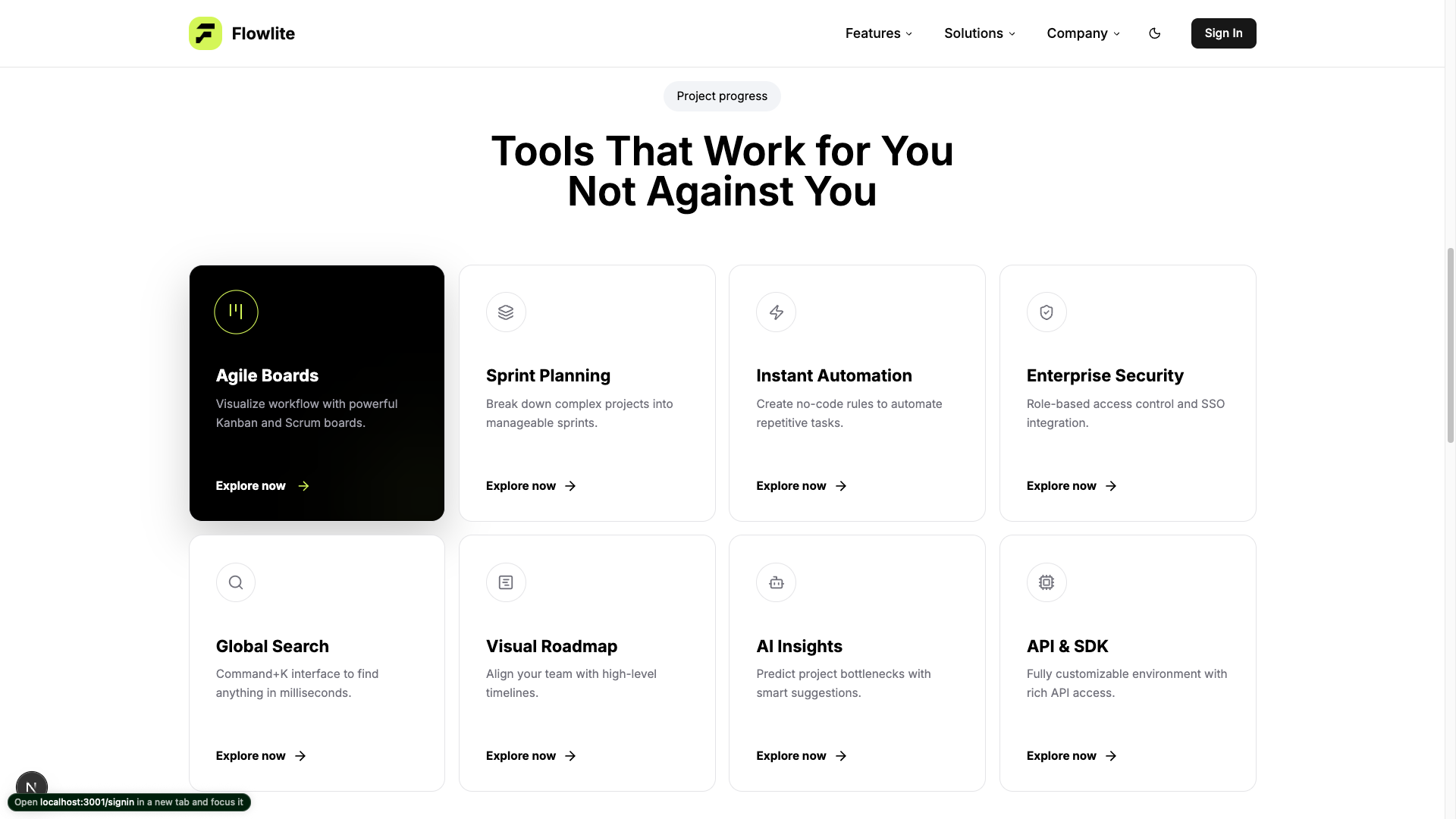Image resolution: width=1456 pixels, height=819 pixels.
Task: Click the Sprint Planning layers icon
Action: coord(506,312)
